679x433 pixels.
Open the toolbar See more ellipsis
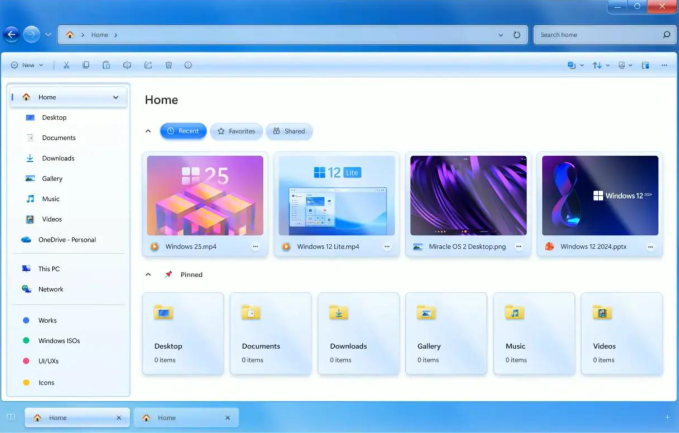(664, 65)
